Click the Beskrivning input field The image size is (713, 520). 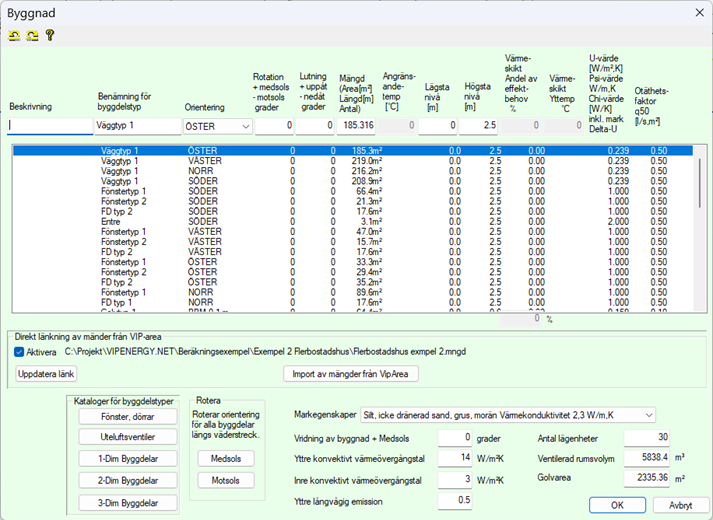click(x=48, y=126)
